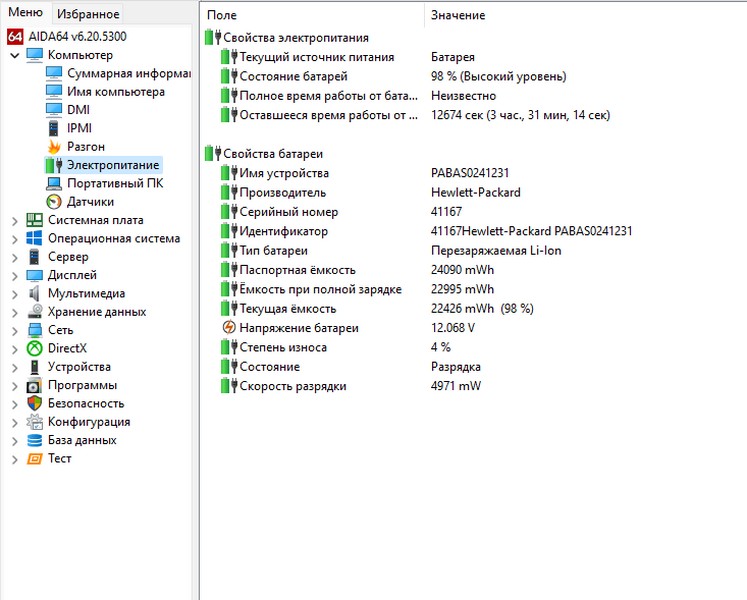747x600 pixels.
Task: Click the Безопасность shield icon
Action: 34,403
